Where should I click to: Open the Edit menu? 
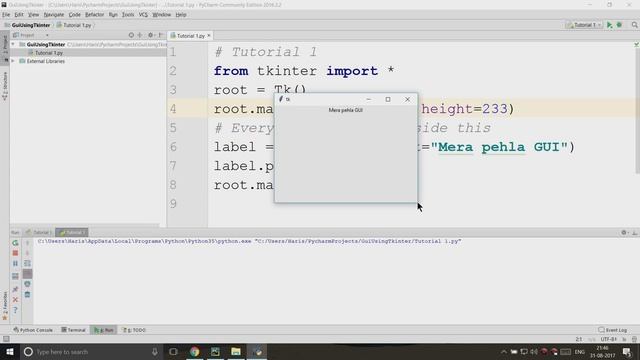[19, 14]
